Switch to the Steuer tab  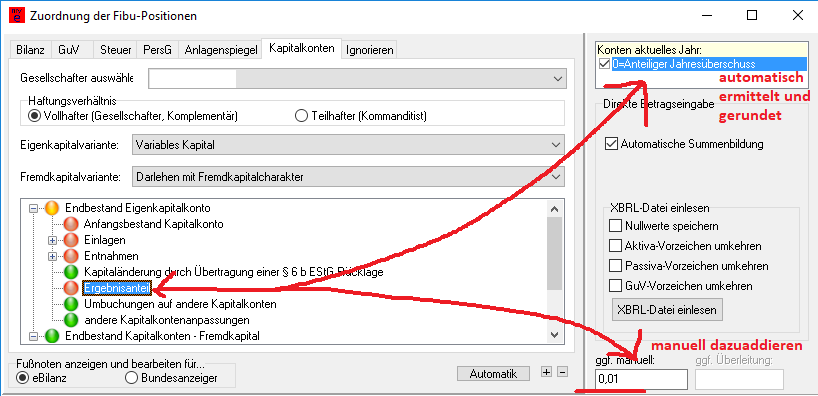click(x=115, y=50)
